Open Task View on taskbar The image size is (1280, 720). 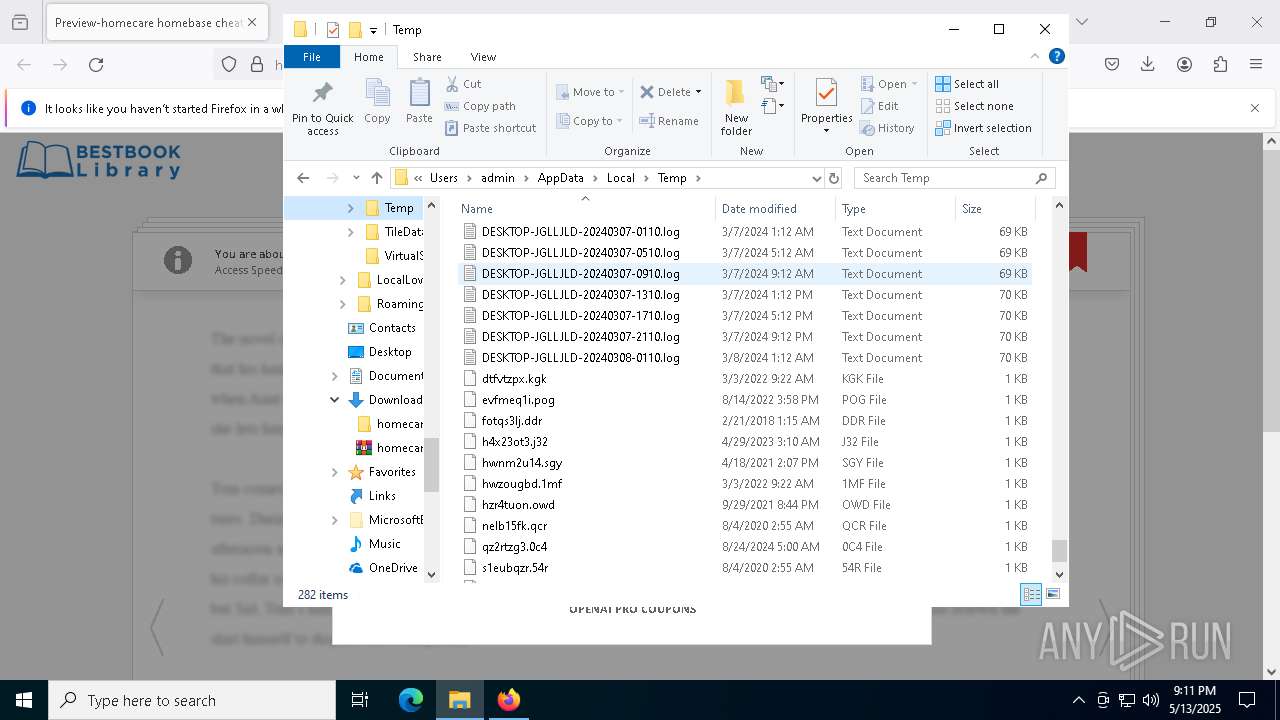pyautogui.click(x=360, y=700)
